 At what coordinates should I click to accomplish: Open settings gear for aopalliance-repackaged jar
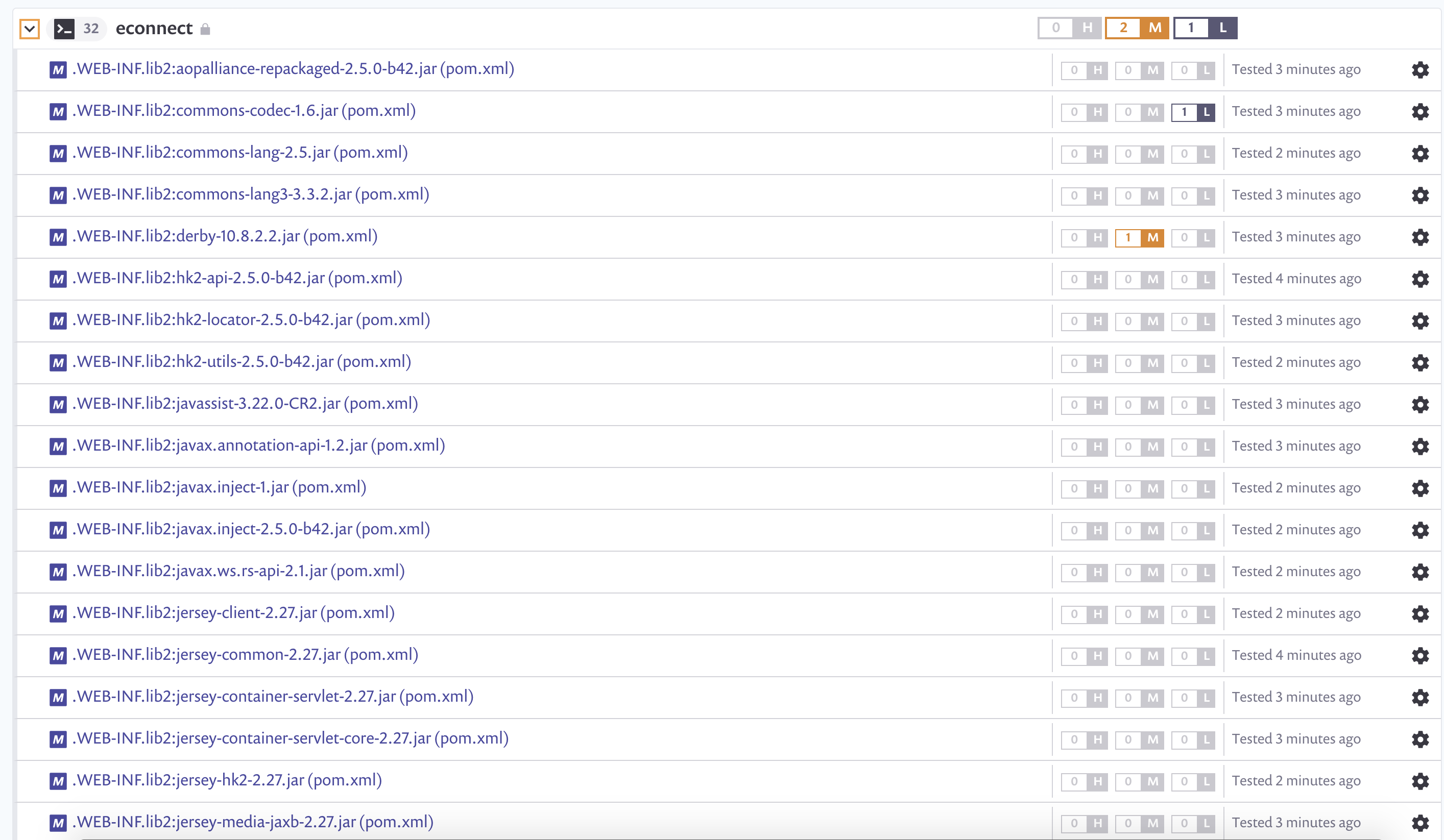coord(1419,70)
